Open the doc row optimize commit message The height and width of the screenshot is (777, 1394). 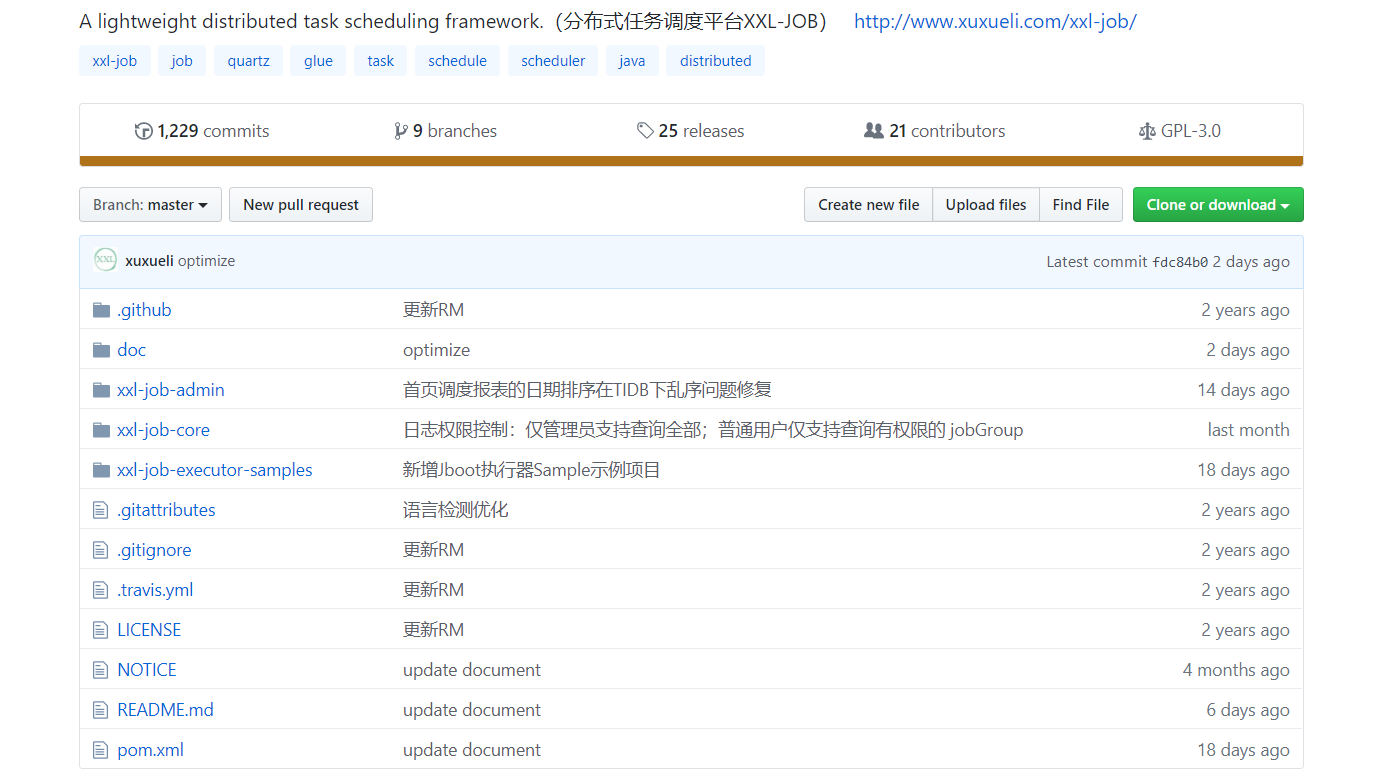(436, 350)
